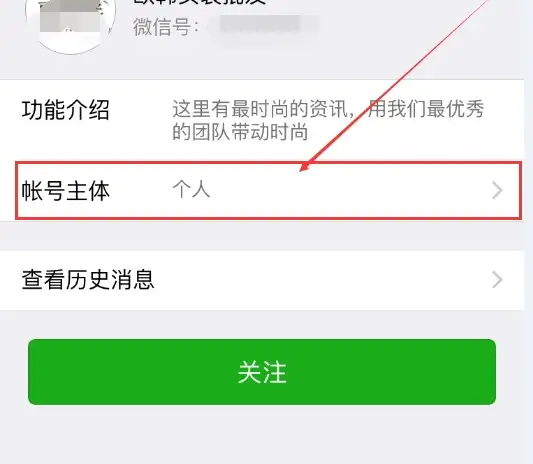Viewport: 533px width, 464px height.
Task: View the blurred account avatar picture
Action: (x=70, y=20)
